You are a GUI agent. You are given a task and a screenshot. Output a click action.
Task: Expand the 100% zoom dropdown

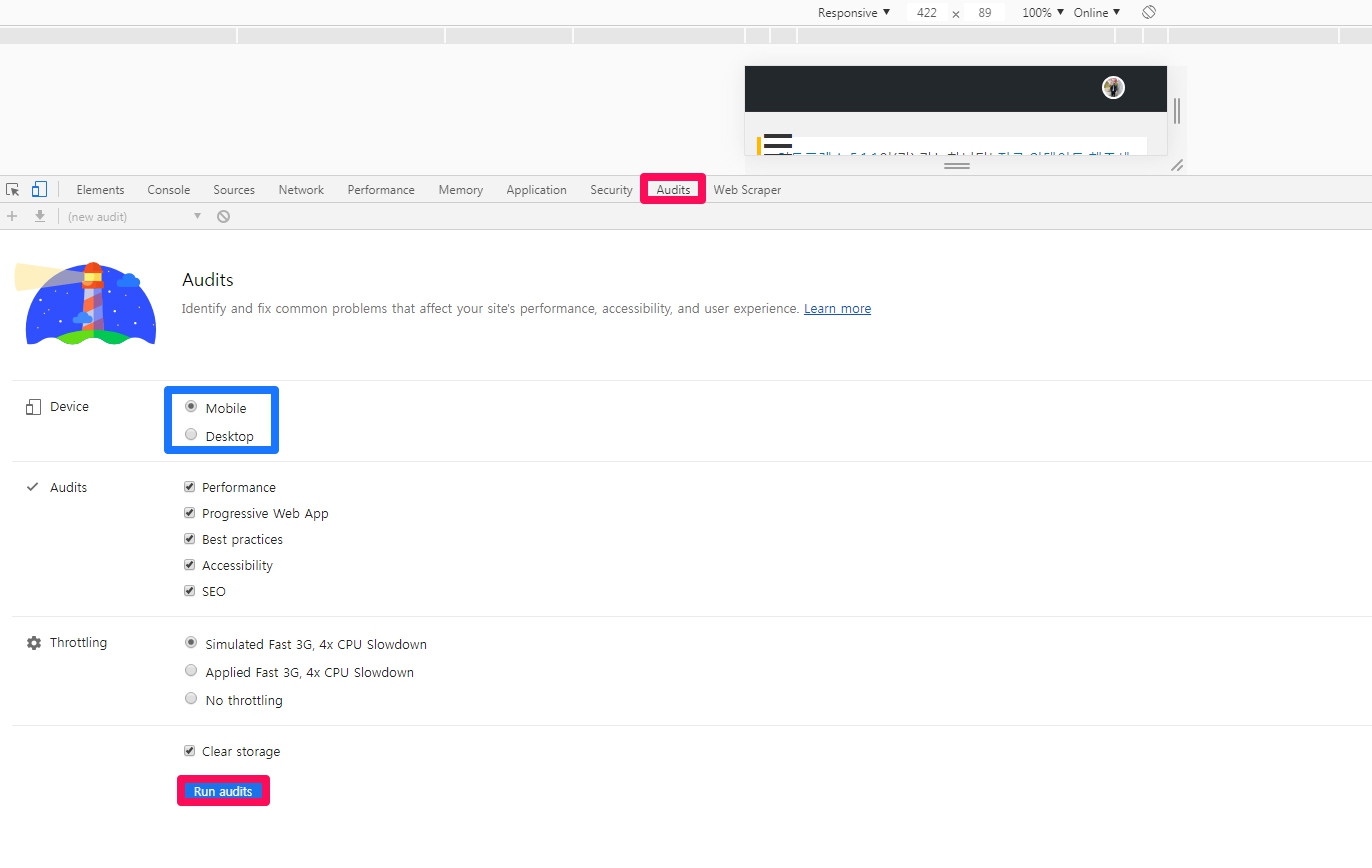(1042, 13)
